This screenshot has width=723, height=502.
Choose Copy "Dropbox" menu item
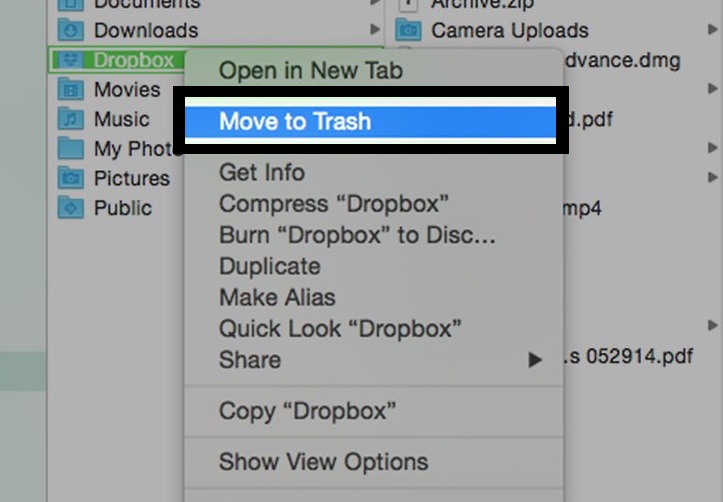click(308, 411)
